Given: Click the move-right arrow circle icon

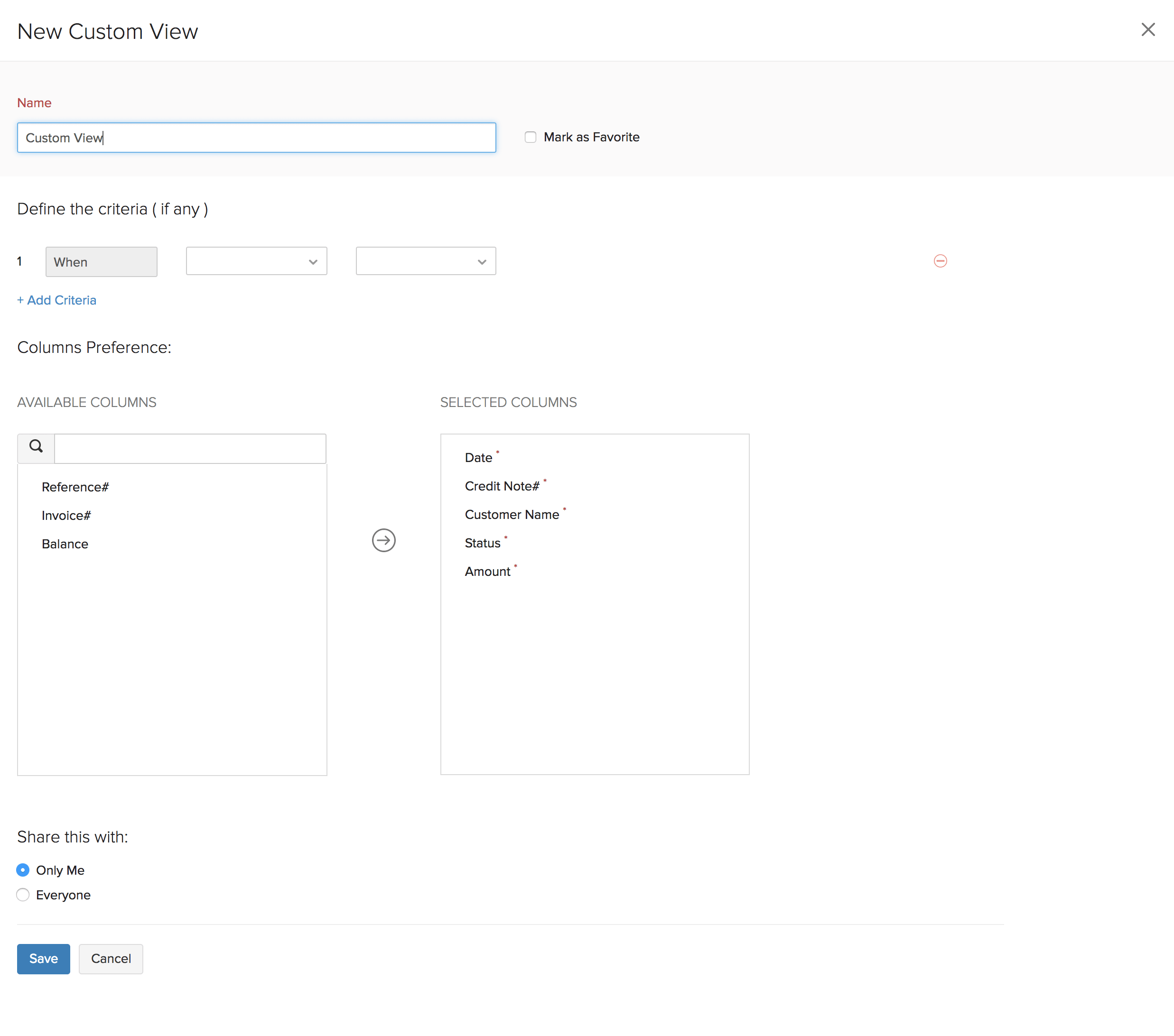Looking at the screenshot, I should (x=383, y=540).
